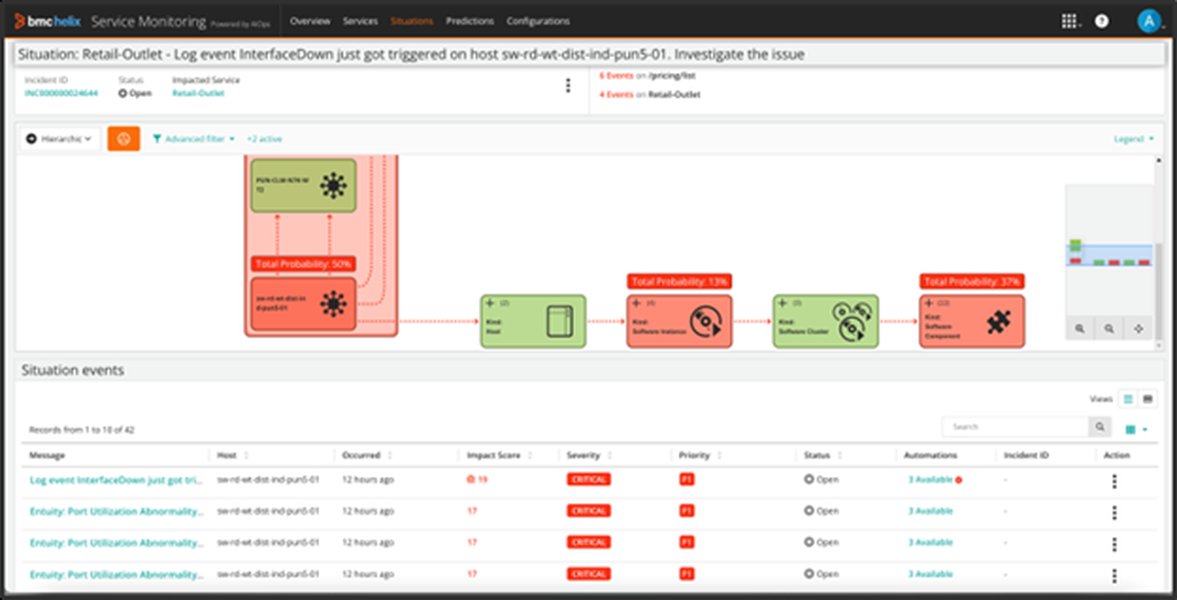Switch events to list view
The height and width of the screenshot is (600, 1177).
[1127, 399]
